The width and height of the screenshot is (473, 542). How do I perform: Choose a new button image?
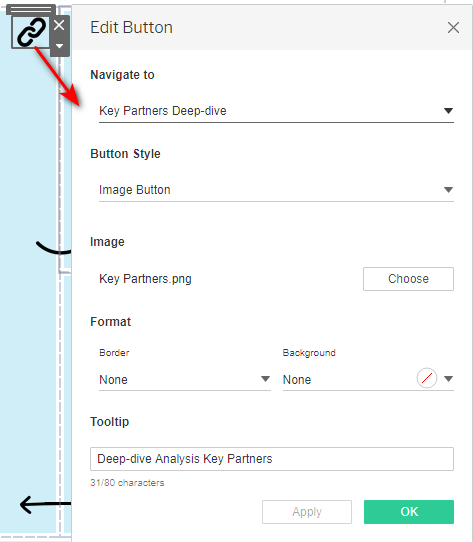[408, 279]
